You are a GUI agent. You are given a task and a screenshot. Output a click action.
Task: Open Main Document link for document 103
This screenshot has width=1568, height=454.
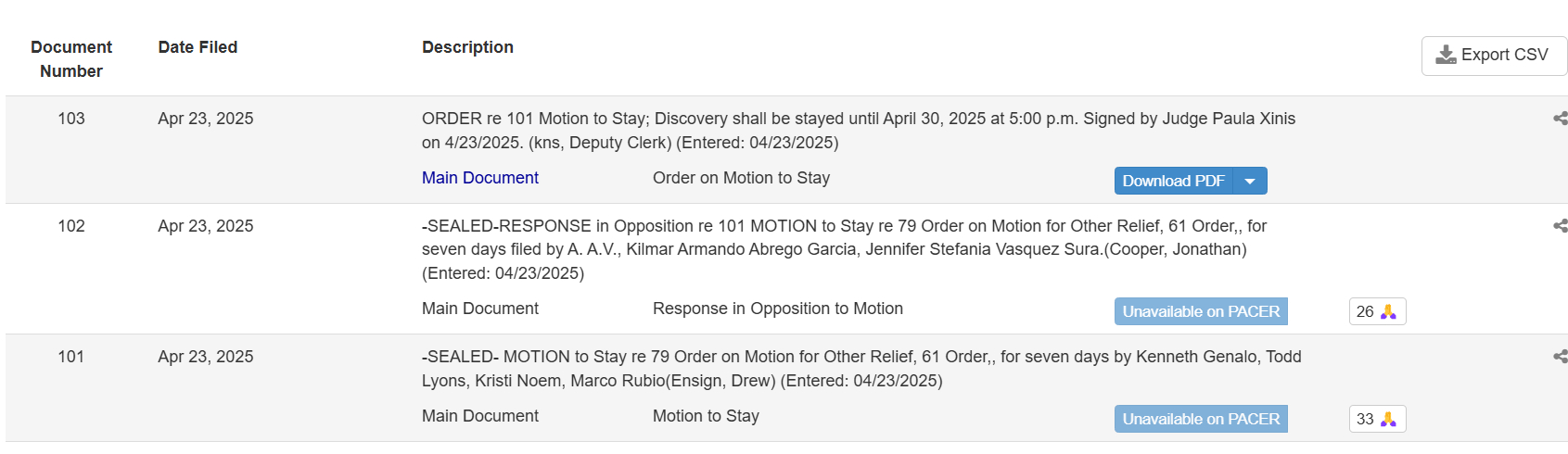pyautogui.click(x=479, y=178)
